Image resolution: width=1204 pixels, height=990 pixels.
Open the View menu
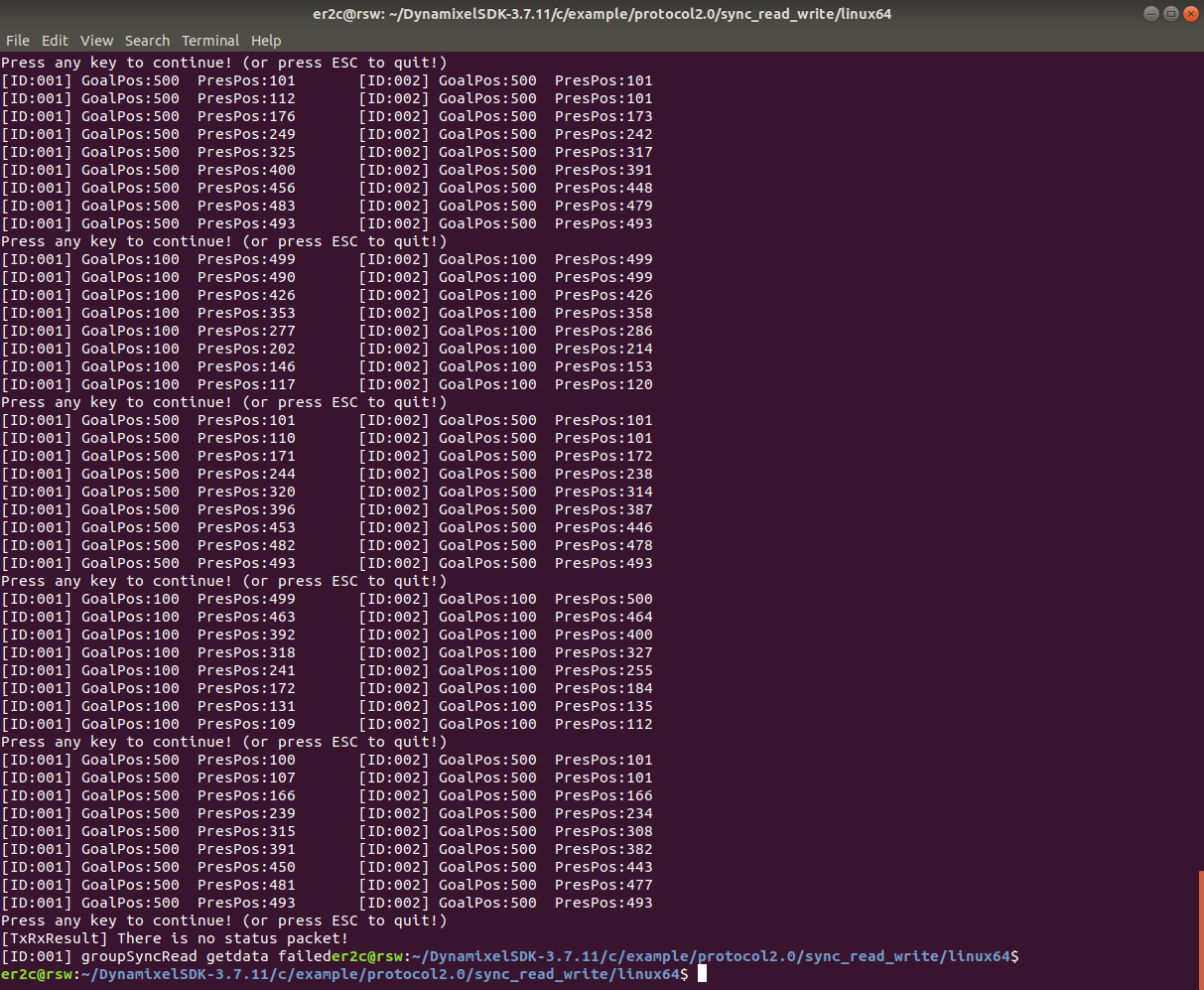pos(96,41)
